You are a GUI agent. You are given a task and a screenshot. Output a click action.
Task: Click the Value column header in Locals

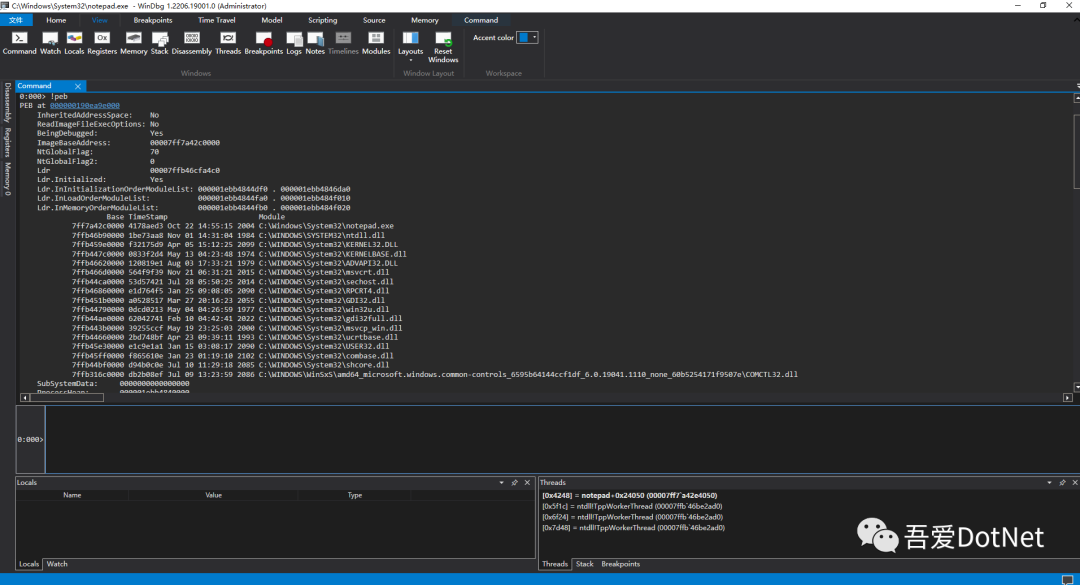214,495
